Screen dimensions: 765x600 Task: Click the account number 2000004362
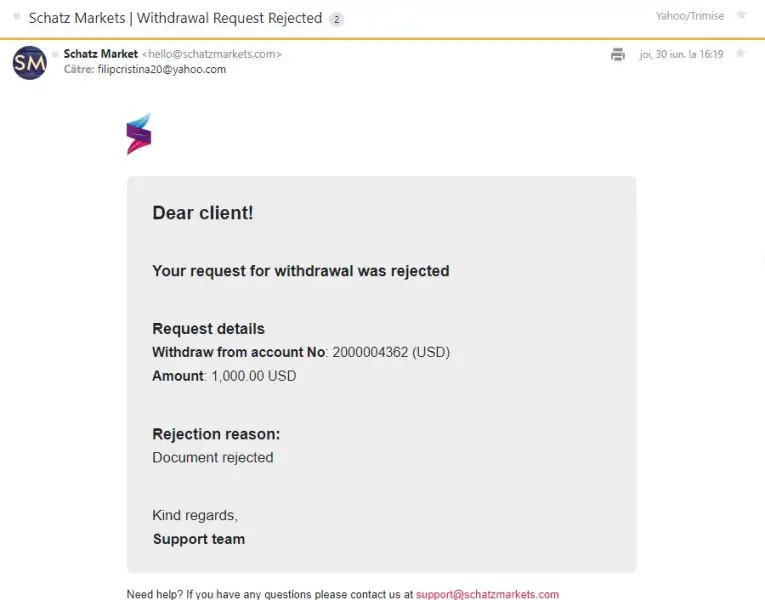[370, 352]
